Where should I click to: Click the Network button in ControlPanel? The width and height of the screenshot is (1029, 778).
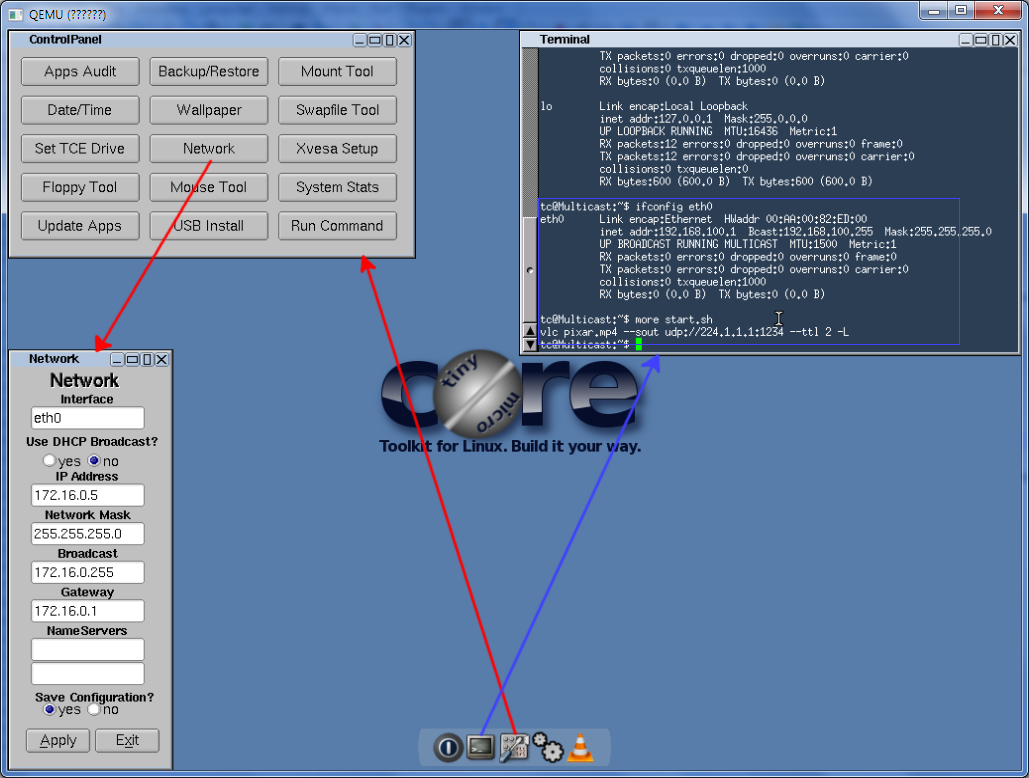click(x=209, y=149)
